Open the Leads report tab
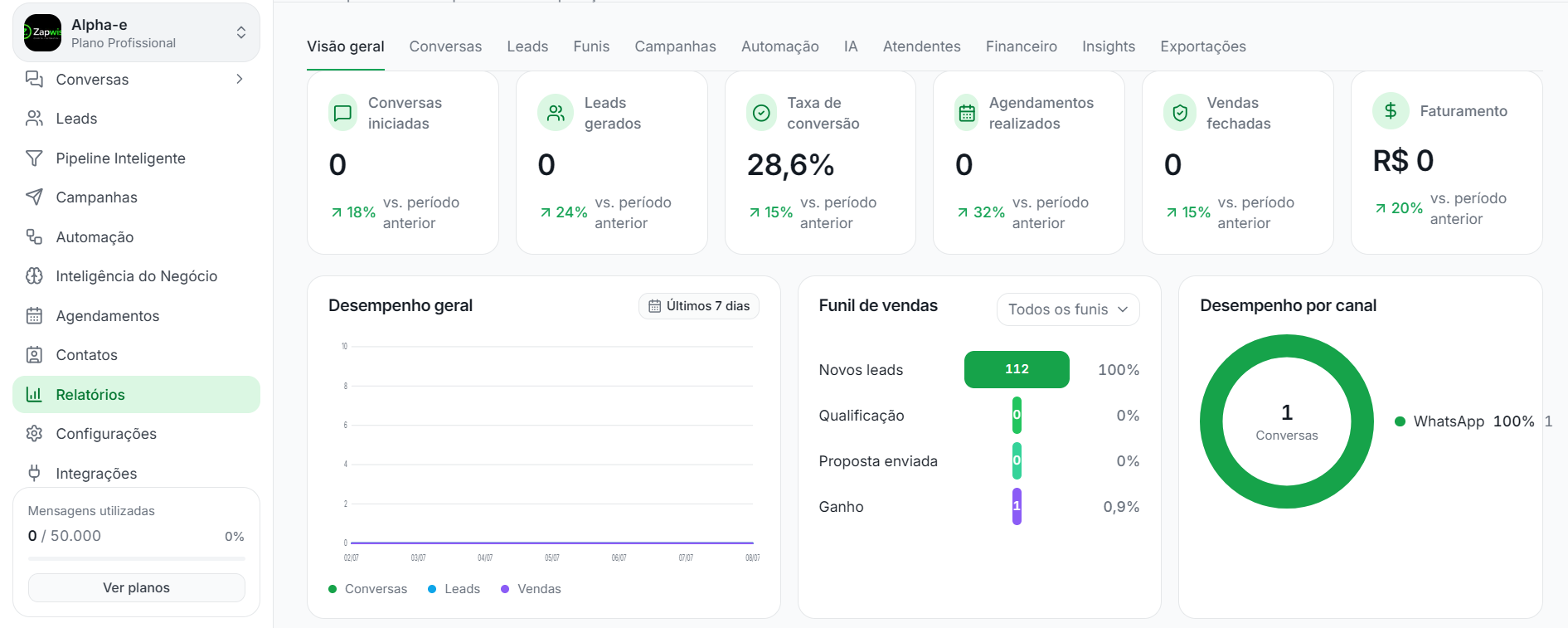The image size is (1568, 628). [x=527, y=46]
